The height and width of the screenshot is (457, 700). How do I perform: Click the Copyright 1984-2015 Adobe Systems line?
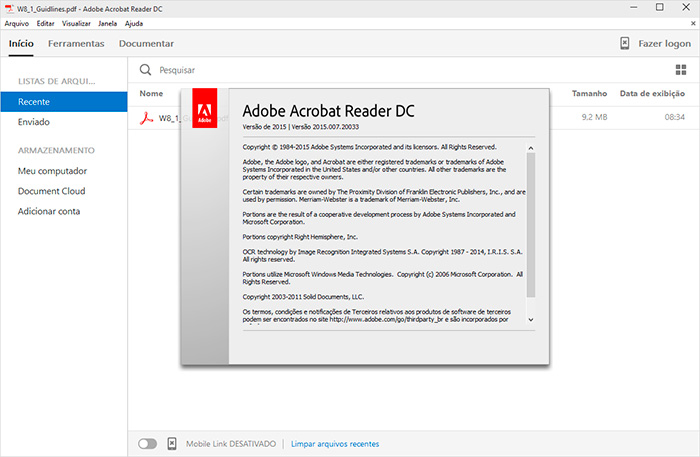tap(369, 147)
